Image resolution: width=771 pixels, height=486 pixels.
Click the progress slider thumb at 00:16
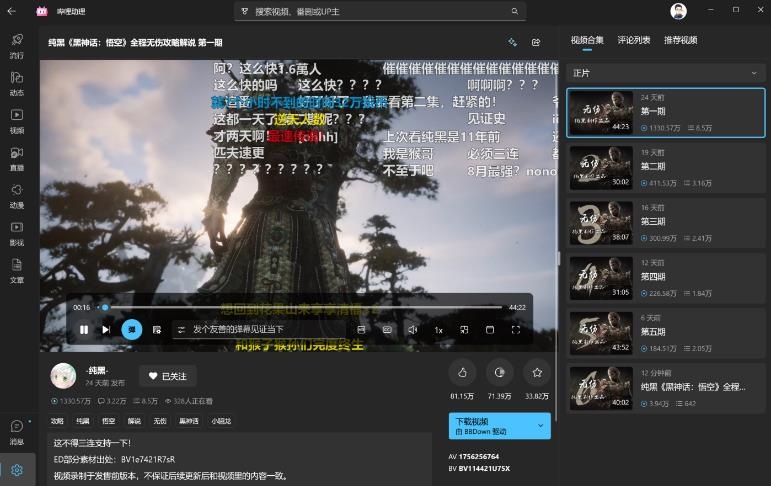point(105,307)
